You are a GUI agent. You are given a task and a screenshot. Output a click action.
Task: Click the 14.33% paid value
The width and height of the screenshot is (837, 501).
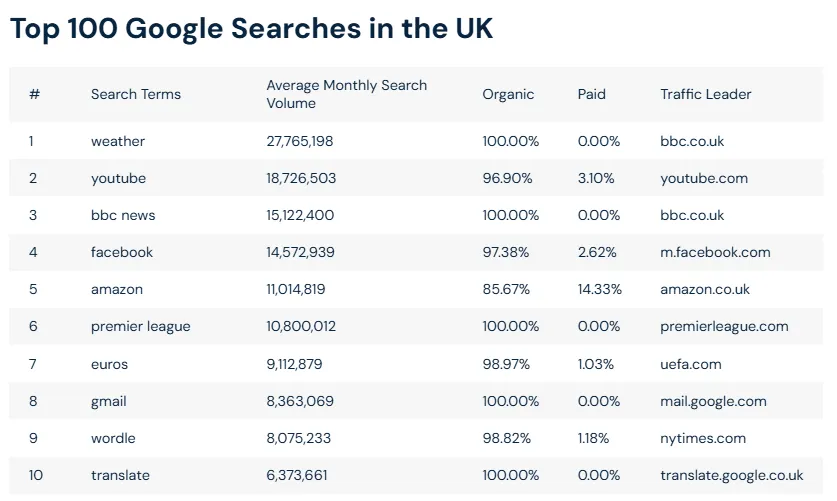click(600, 289)
